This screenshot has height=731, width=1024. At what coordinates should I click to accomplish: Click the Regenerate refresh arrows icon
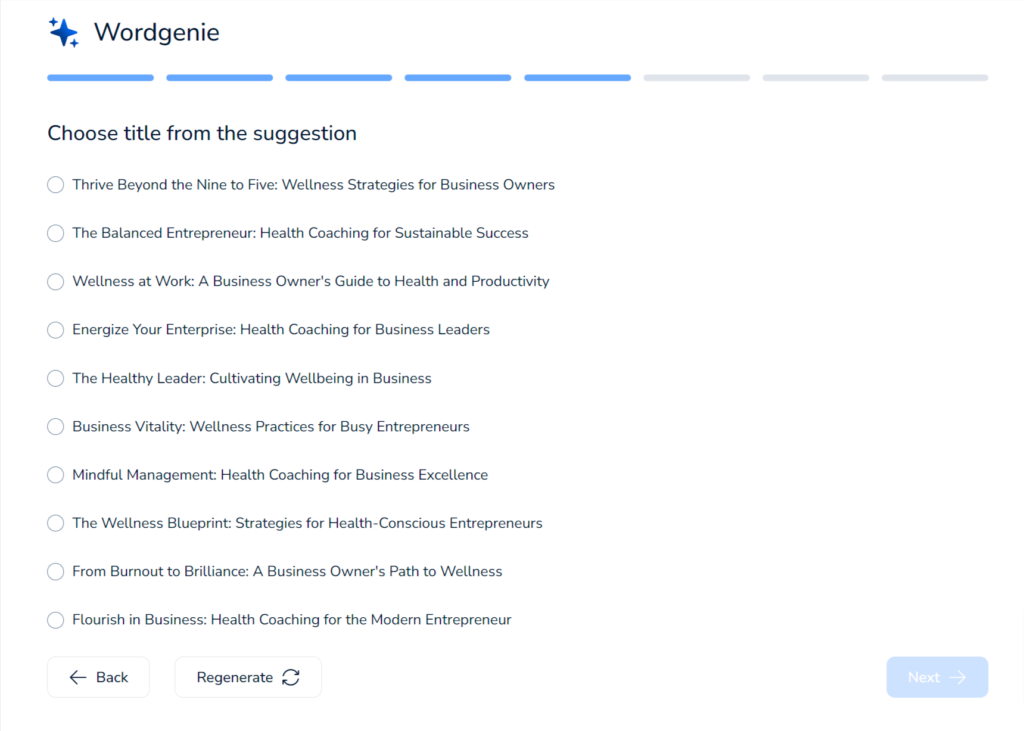point(291,677)
